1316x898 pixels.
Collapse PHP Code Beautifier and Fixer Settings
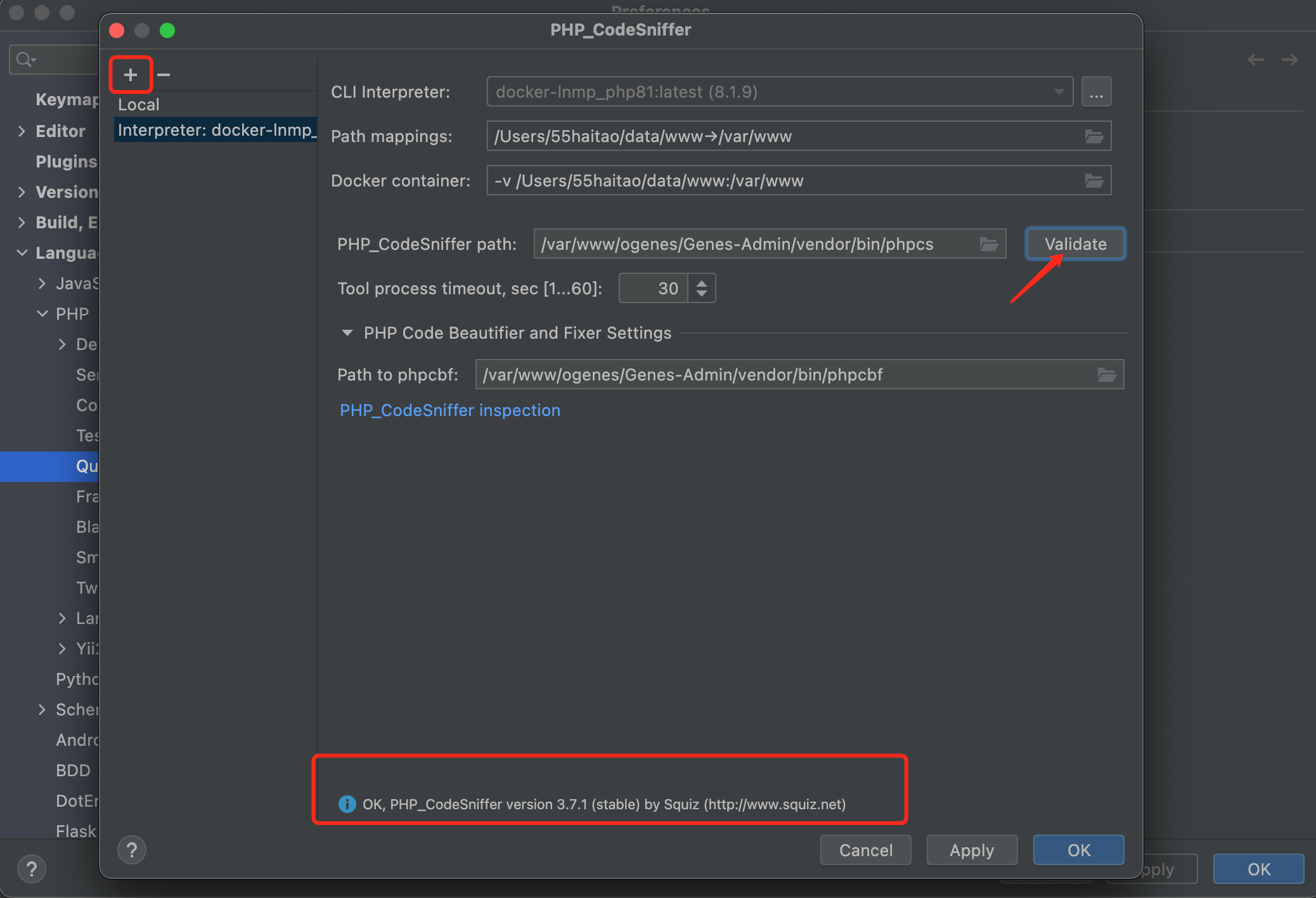tap(347, 333)
